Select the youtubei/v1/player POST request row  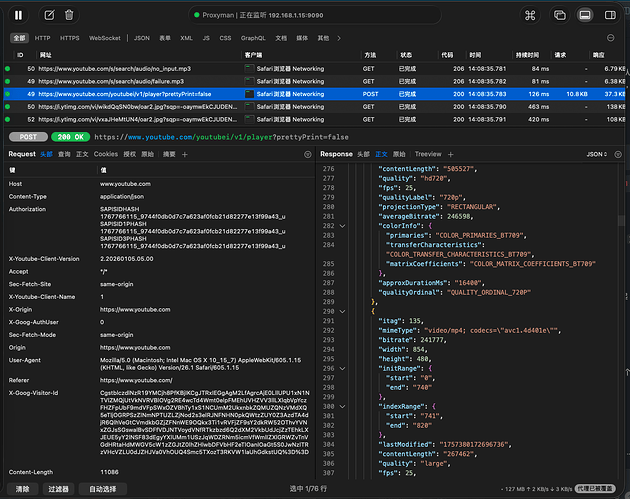pos(315,94)
